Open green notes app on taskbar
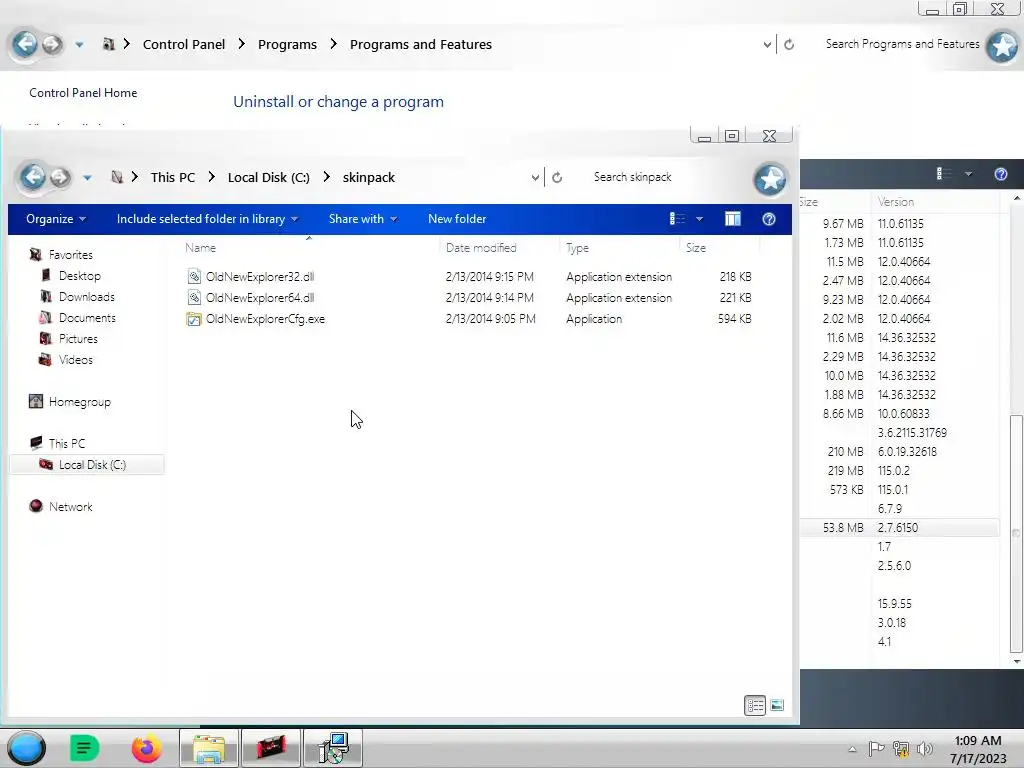The width and height of the screenshot is (1024, 768). (x=85, y=748)
